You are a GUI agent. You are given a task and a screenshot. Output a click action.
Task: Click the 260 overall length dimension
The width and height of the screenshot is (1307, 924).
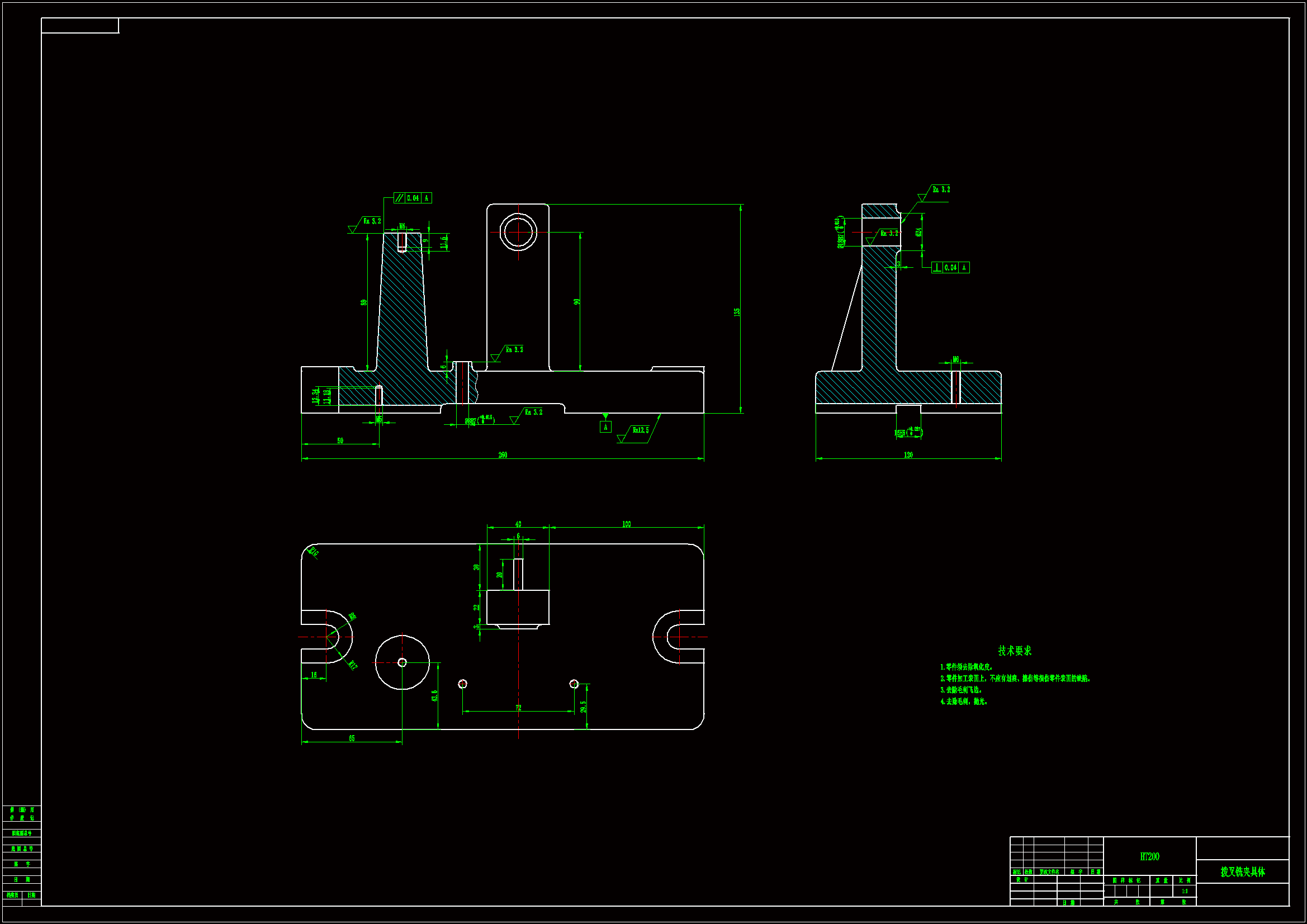coord(503,455)
